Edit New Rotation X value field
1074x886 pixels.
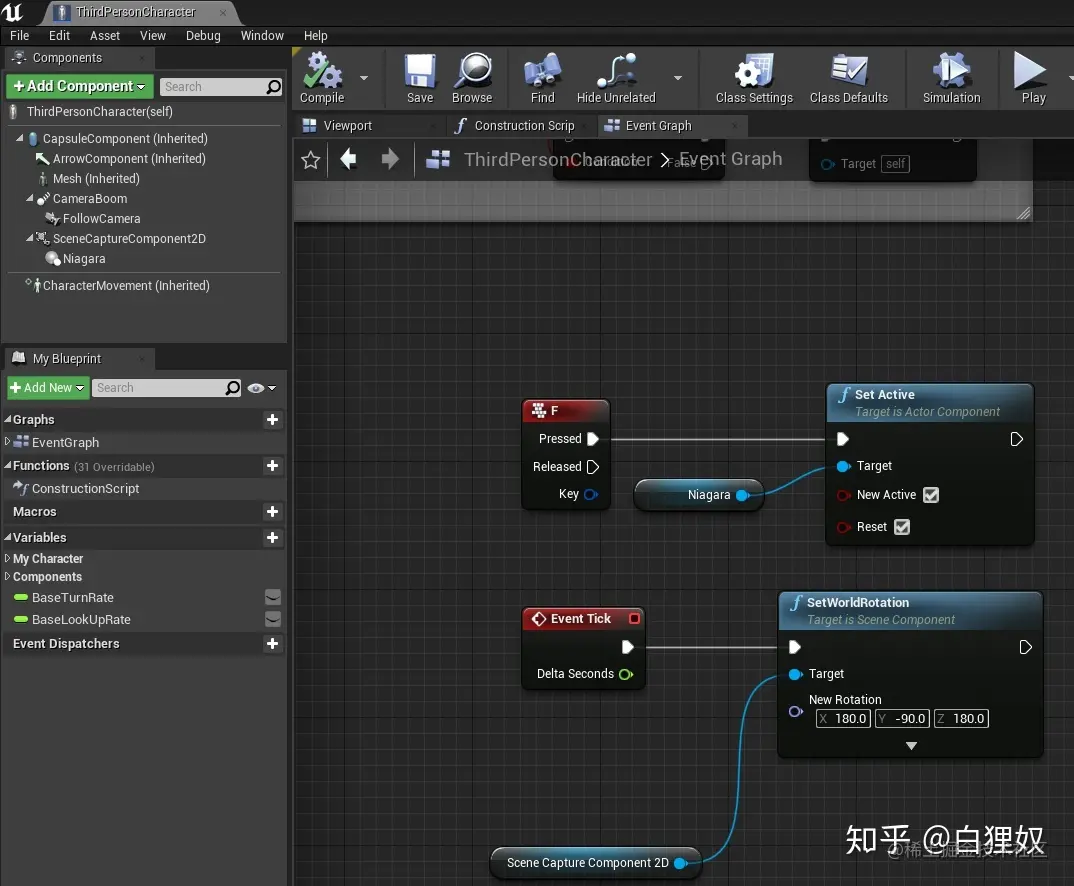pos(843,718)
